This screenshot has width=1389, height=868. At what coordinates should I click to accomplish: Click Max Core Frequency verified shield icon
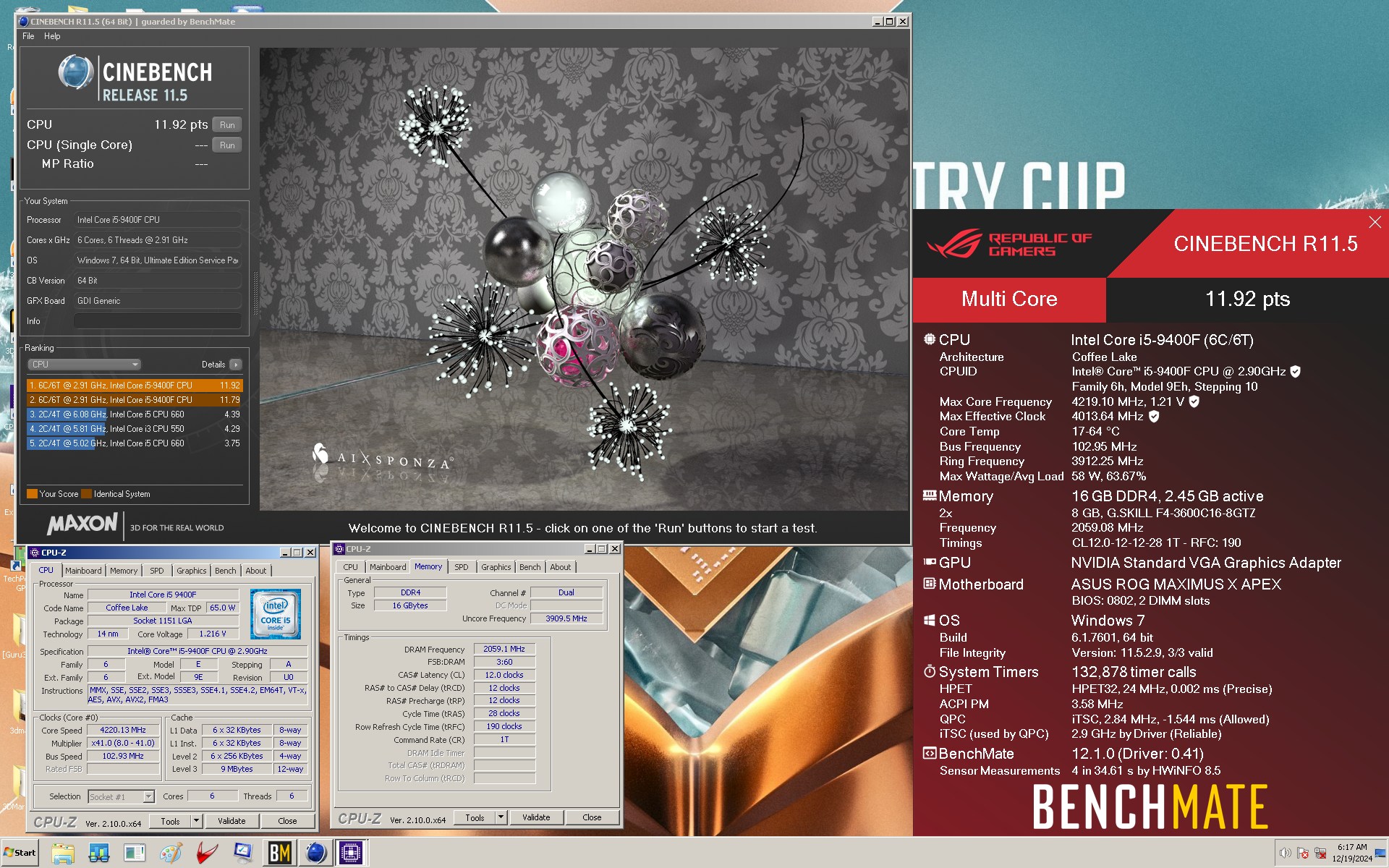coord(1194,401)
